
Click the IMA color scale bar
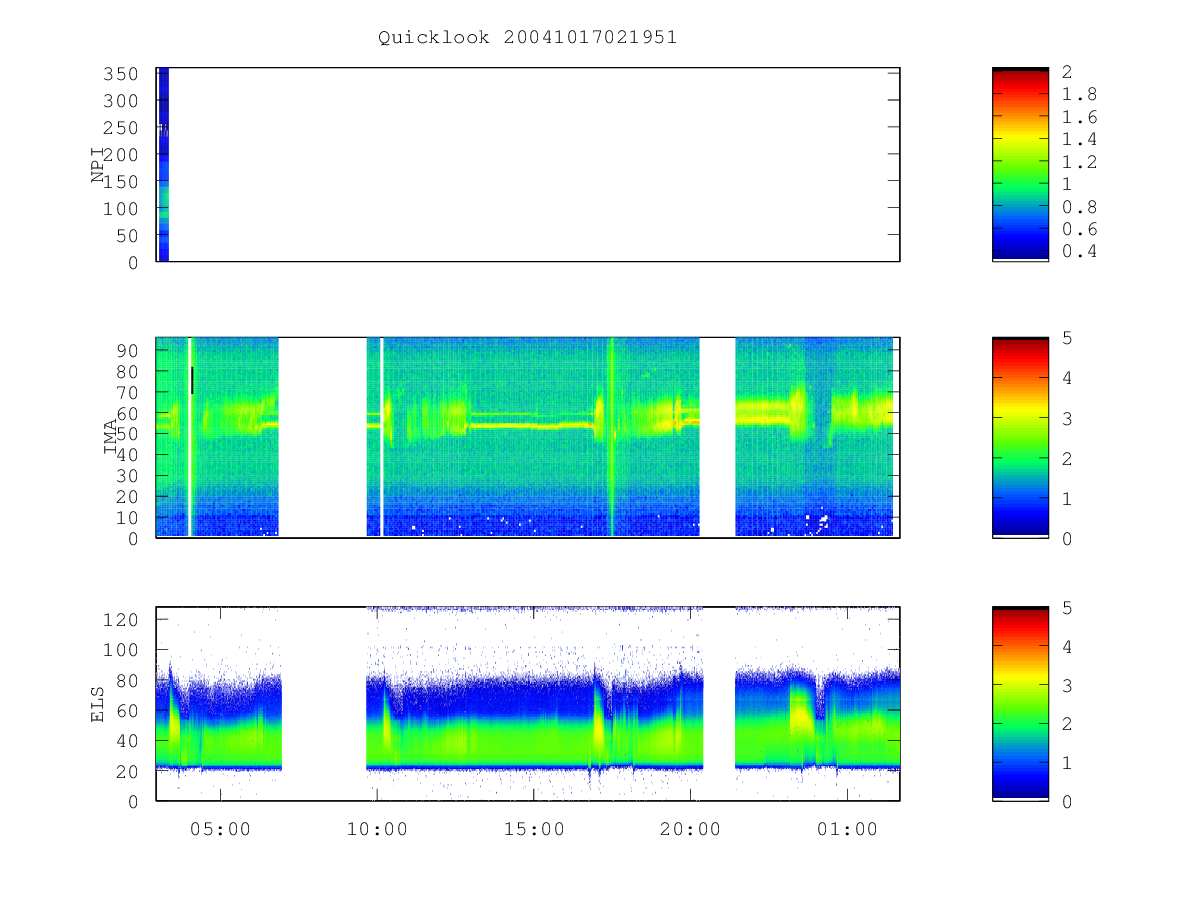click(x=1020, y=438)
